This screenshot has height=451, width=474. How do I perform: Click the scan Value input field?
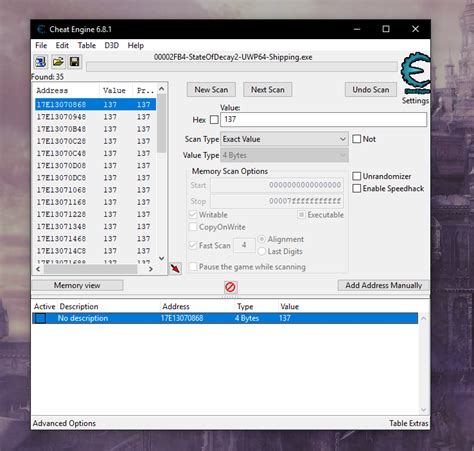coord(323,120)
